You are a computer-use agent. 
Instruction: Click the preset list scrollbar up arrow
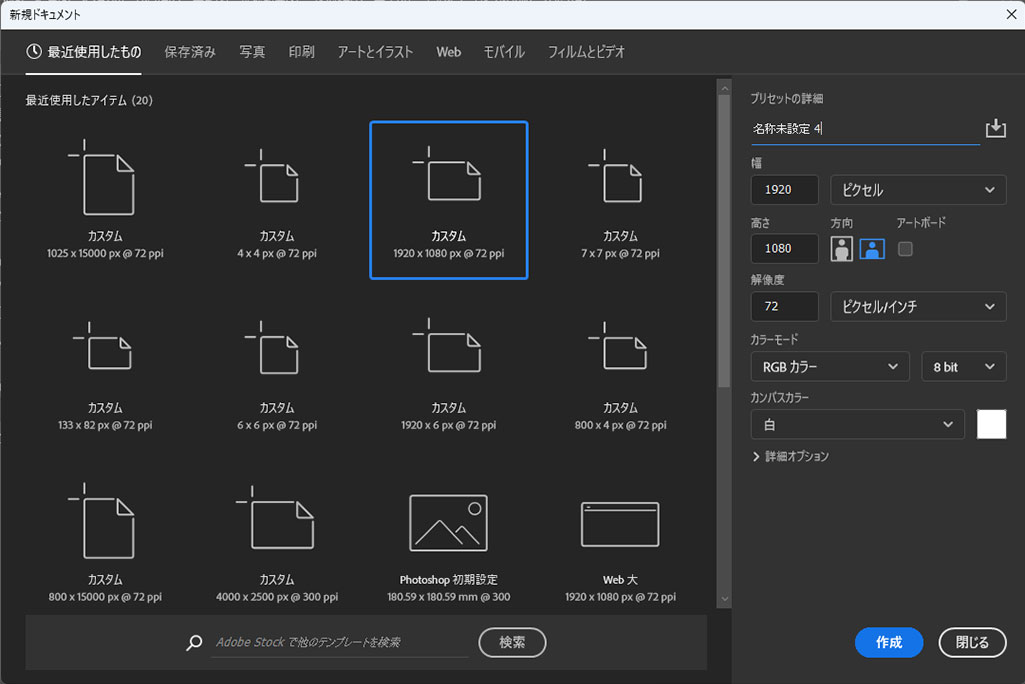724,87
